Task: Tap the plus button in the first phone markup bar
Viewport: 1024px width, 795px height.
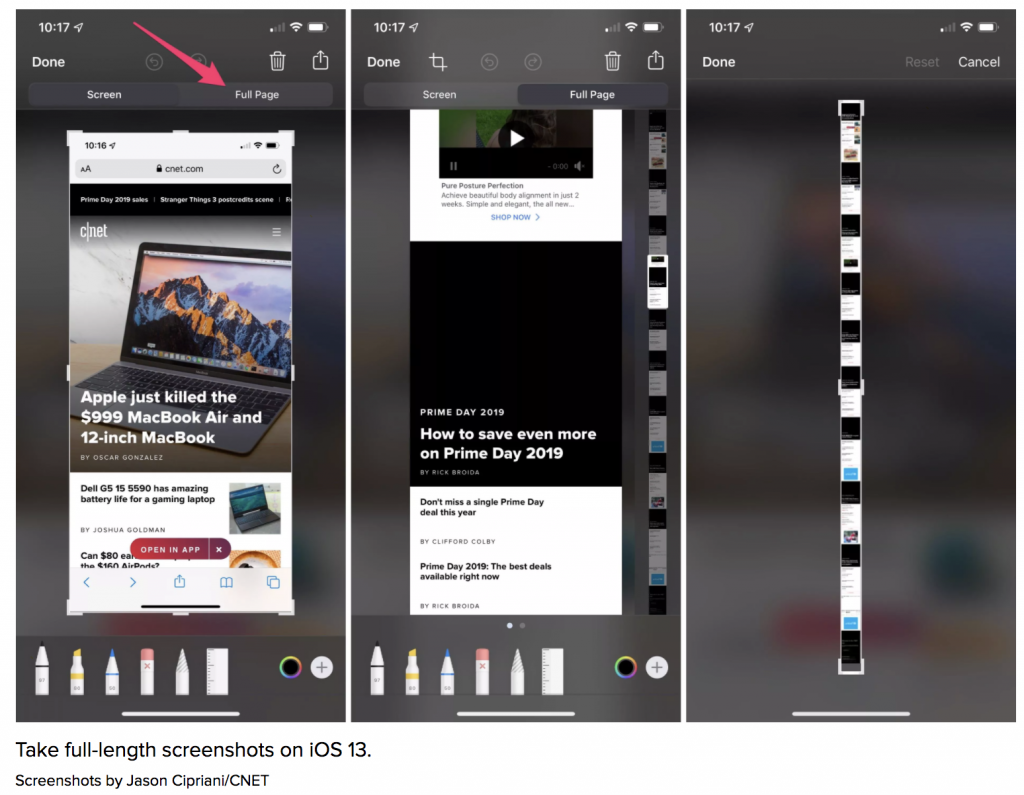Action: pyautogui.click(x=321, y=667)
